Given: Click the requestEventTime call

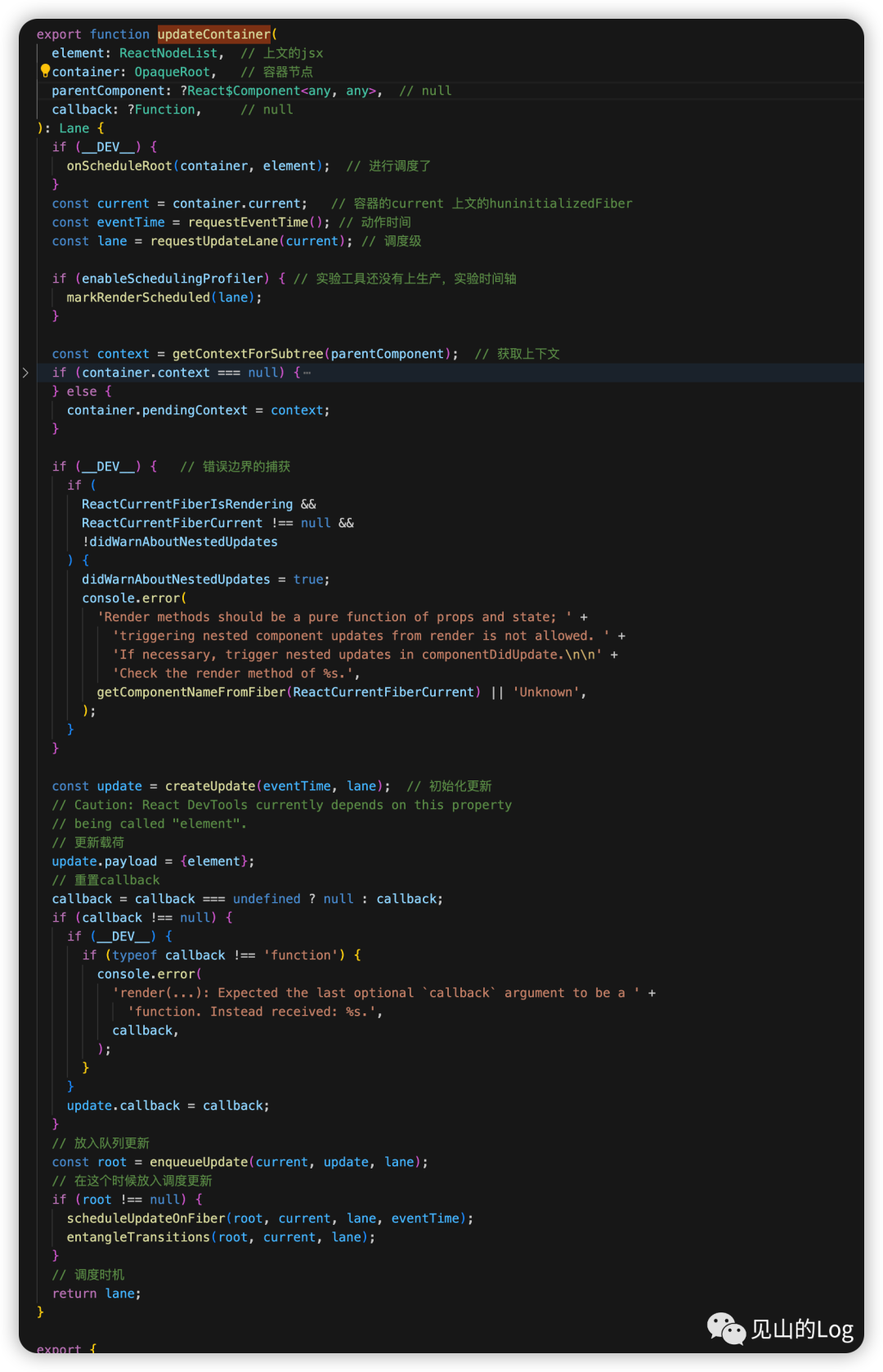Looking at the screenshot, I should (249, 222).
